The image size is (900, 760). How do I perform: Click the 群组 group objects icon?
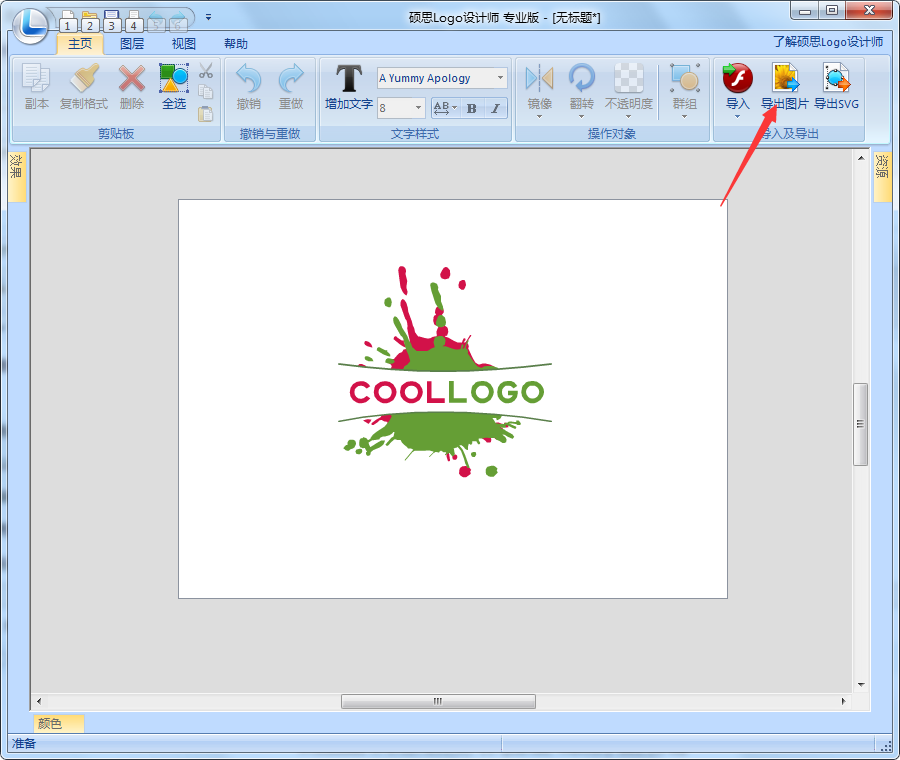(685, 86)
